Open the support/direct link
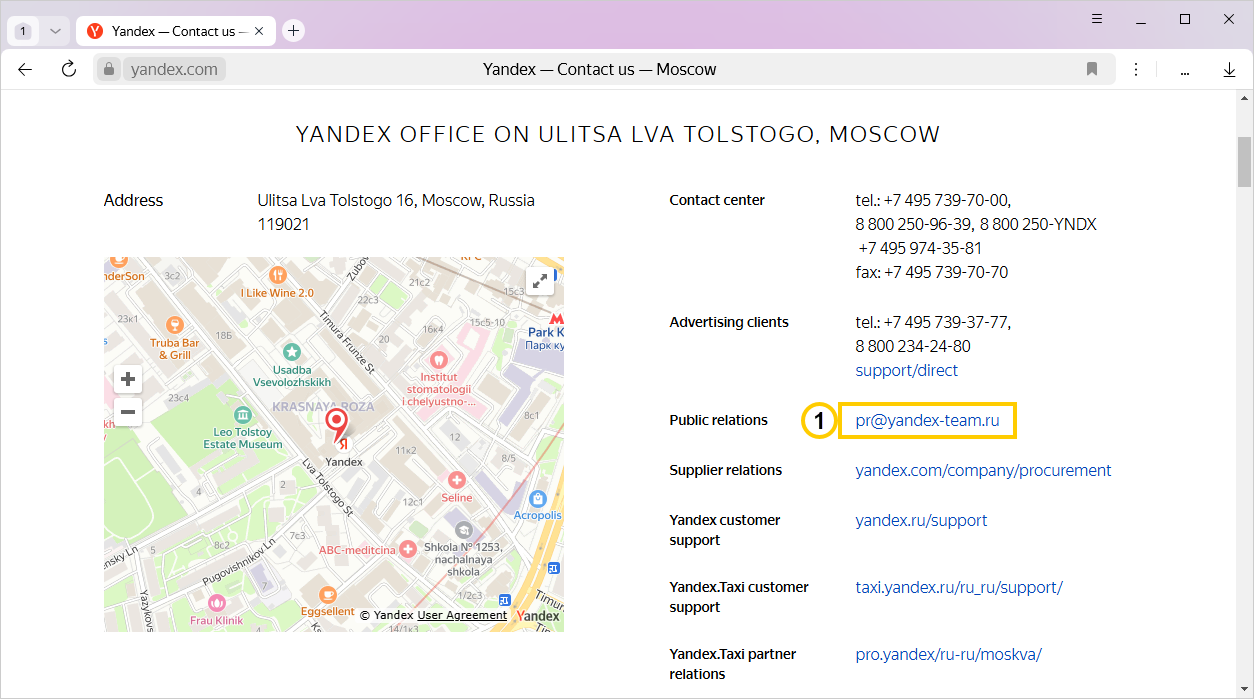 coord(906,370)
